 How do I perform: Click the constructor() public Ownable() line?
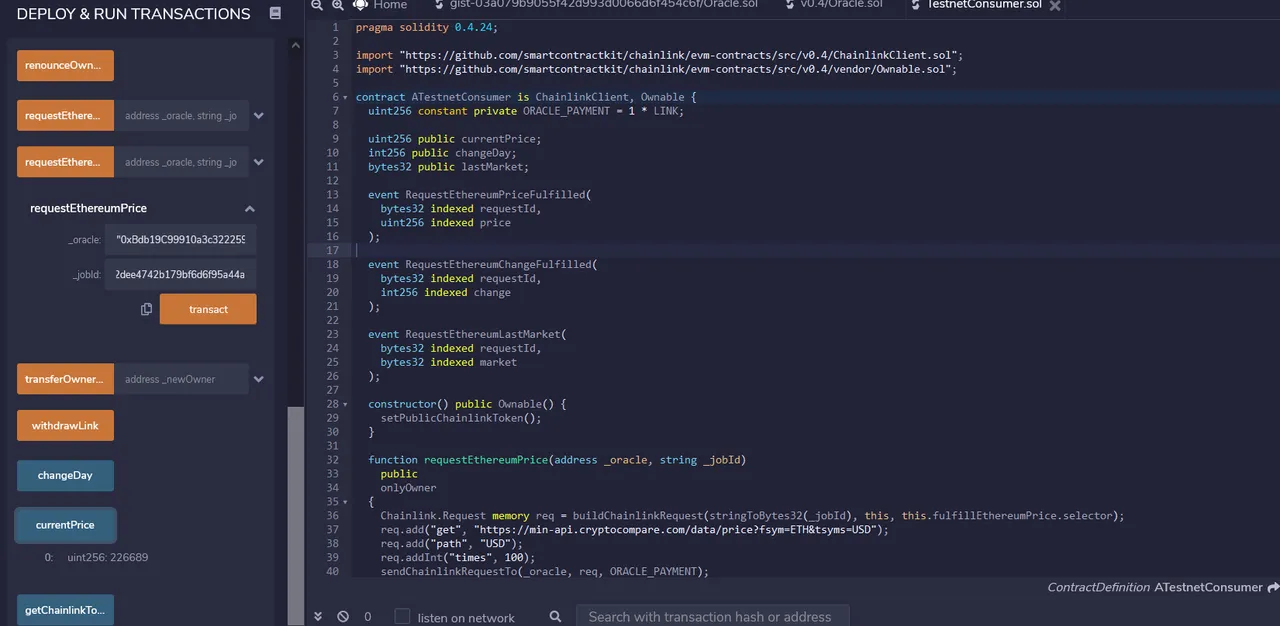pyautogui.click(x=467, y=404)
